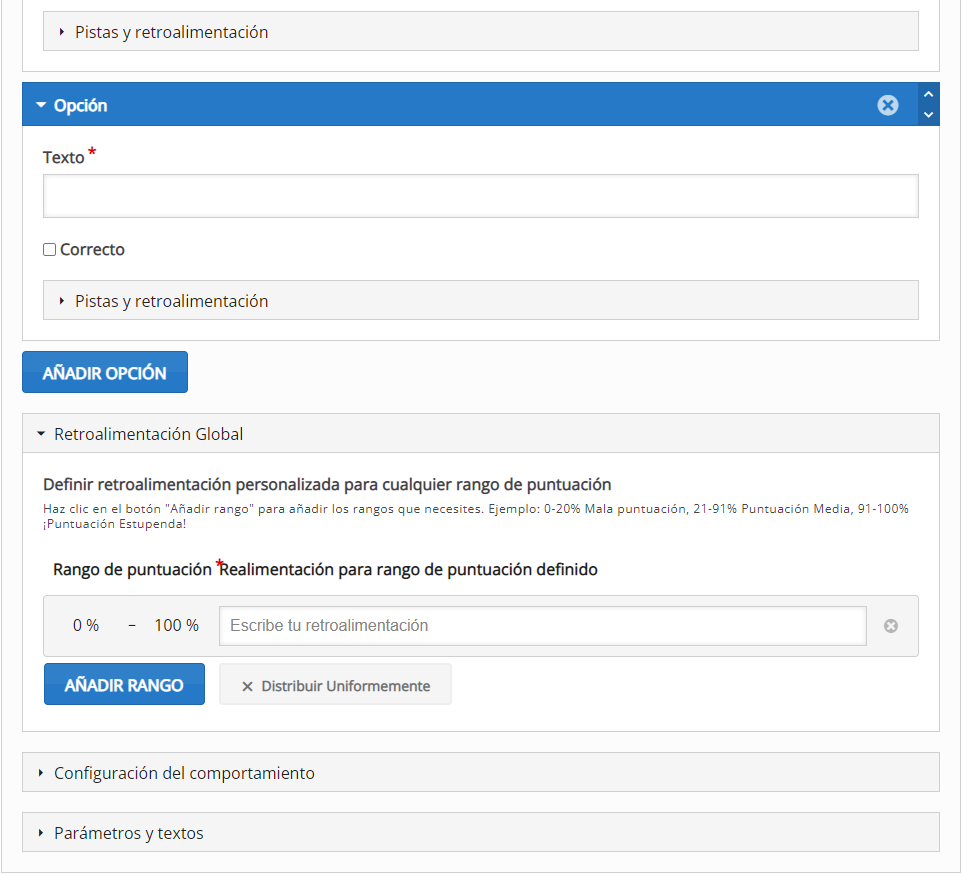Viewport: 962px width, 874px height.
Task: Click the 100 % range upper value
Action: click(x=176, y=626)
